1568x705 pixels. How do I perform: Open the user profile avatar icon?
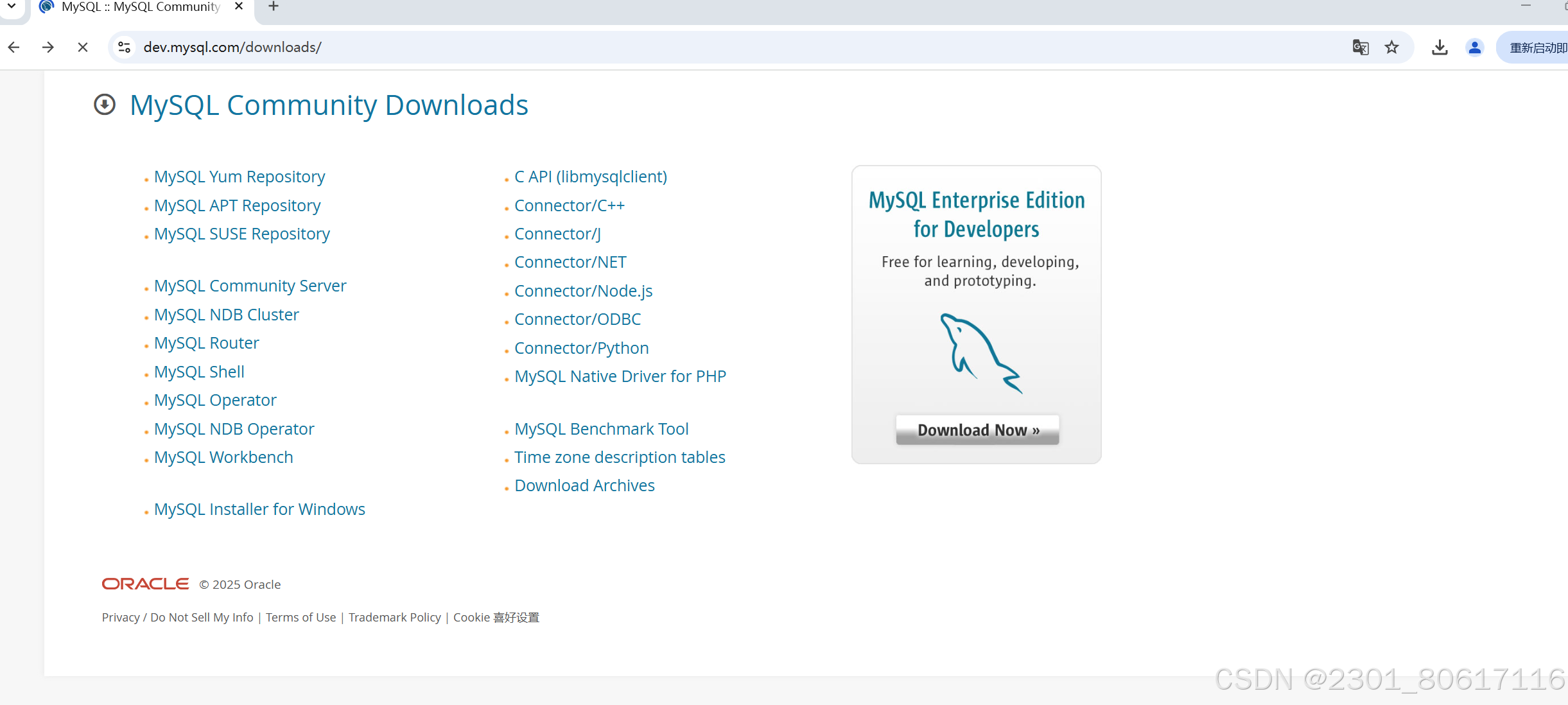coord(1474,47)
